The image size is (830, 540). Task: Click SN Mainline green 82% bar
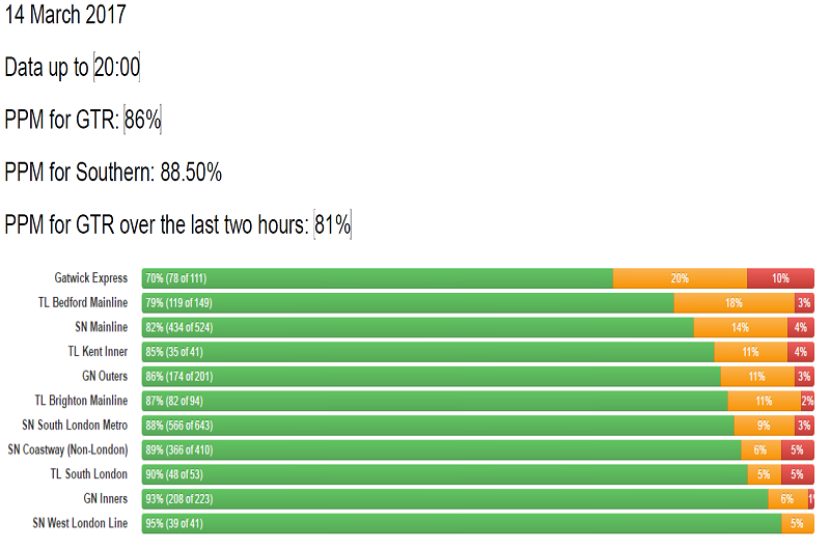pos(417,328)
